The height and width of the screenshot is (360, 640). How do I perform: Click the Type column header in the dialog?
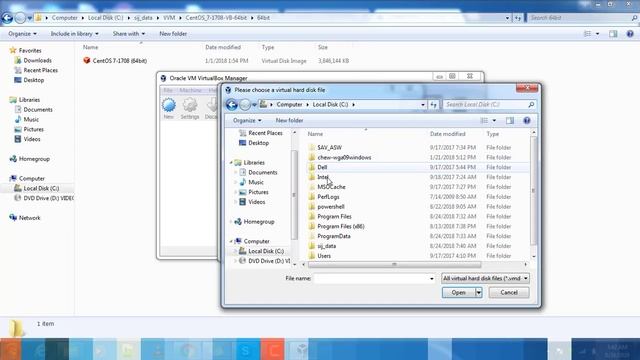492,134
